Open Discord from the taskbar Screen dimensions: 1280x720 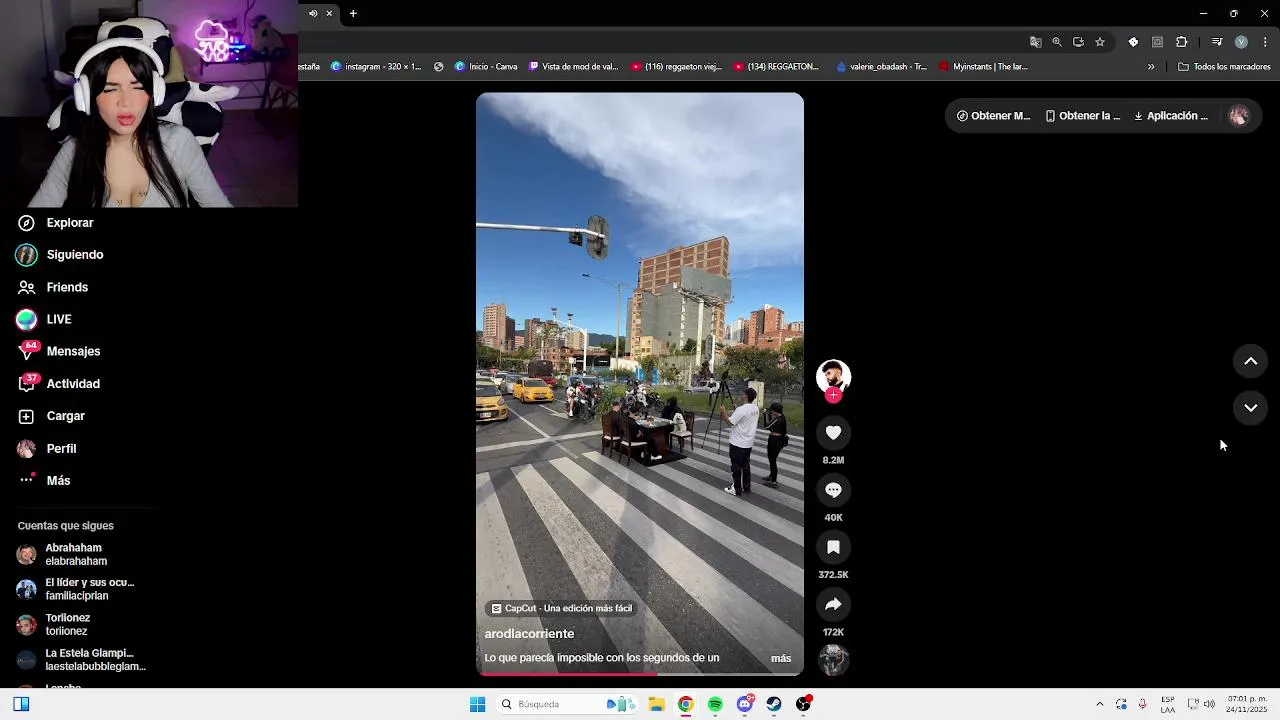(745, 704)
